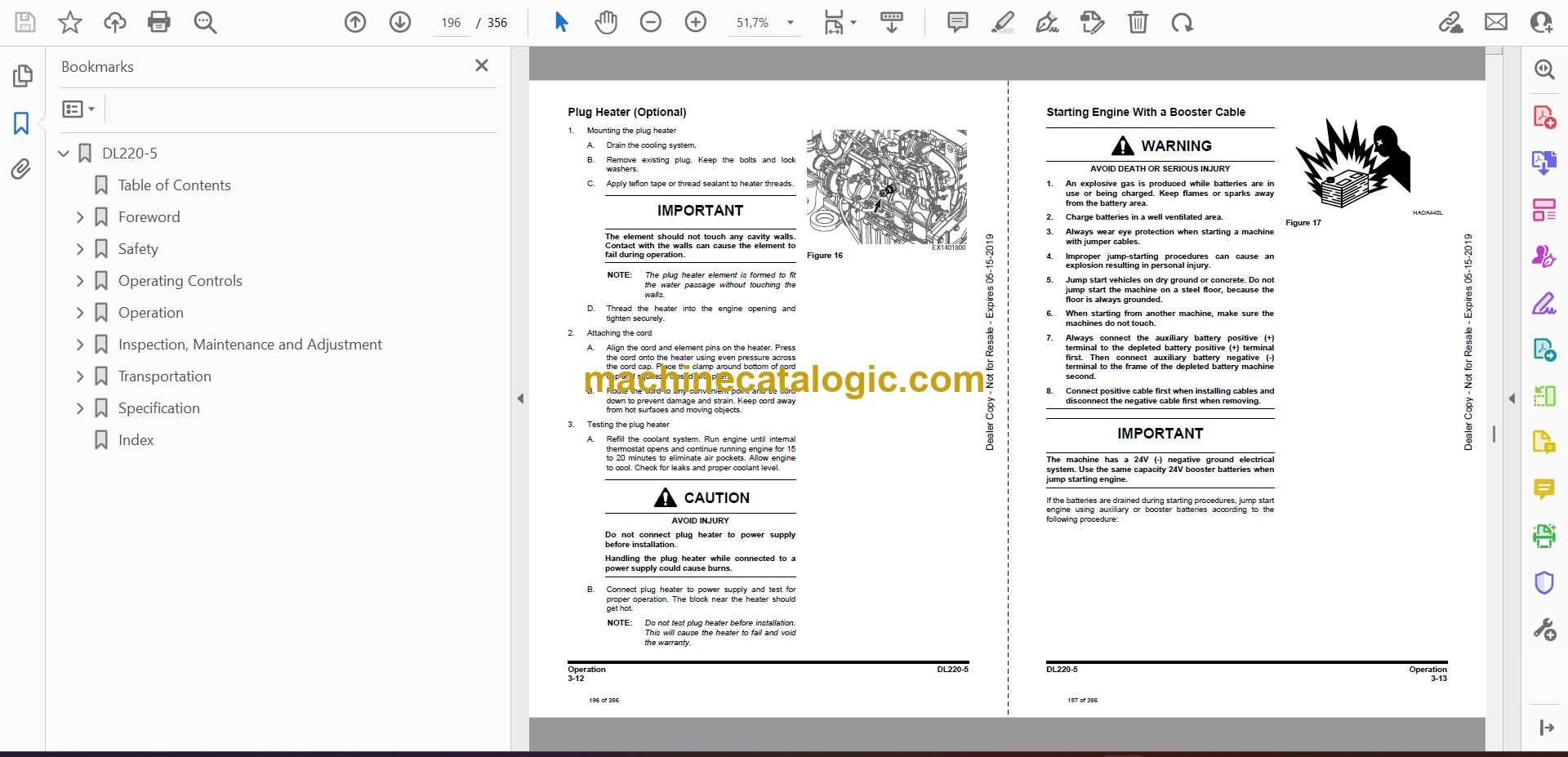Jump to the Index bookmark

[136, 440]
